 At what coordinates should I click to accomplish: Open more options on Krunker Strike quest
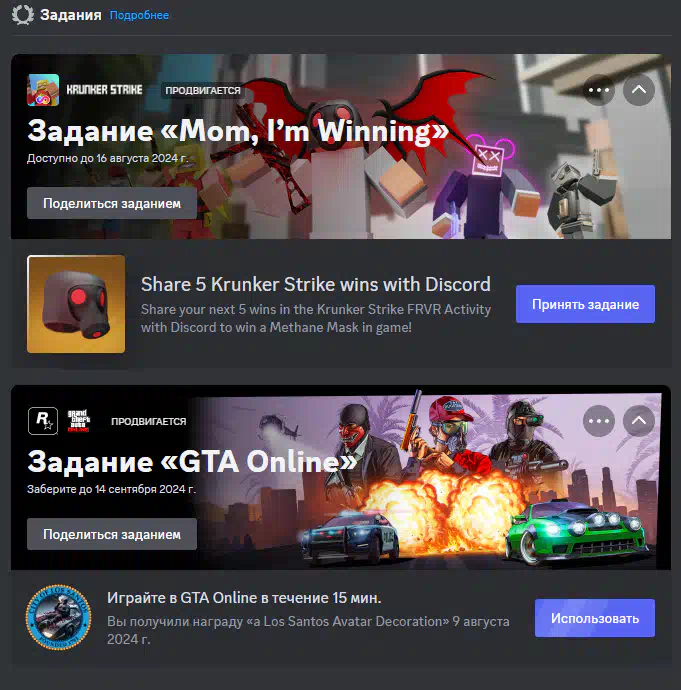click(x=599, y=90)
